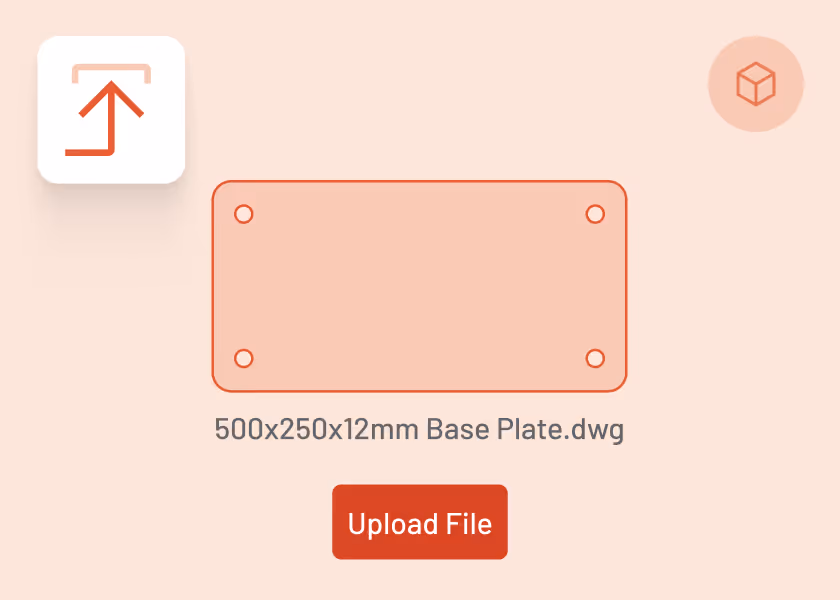The height and width of the screenshot is (600, 840).
Task: Select the bottom-right bolt hole circle
Action: tap(595, 358)
